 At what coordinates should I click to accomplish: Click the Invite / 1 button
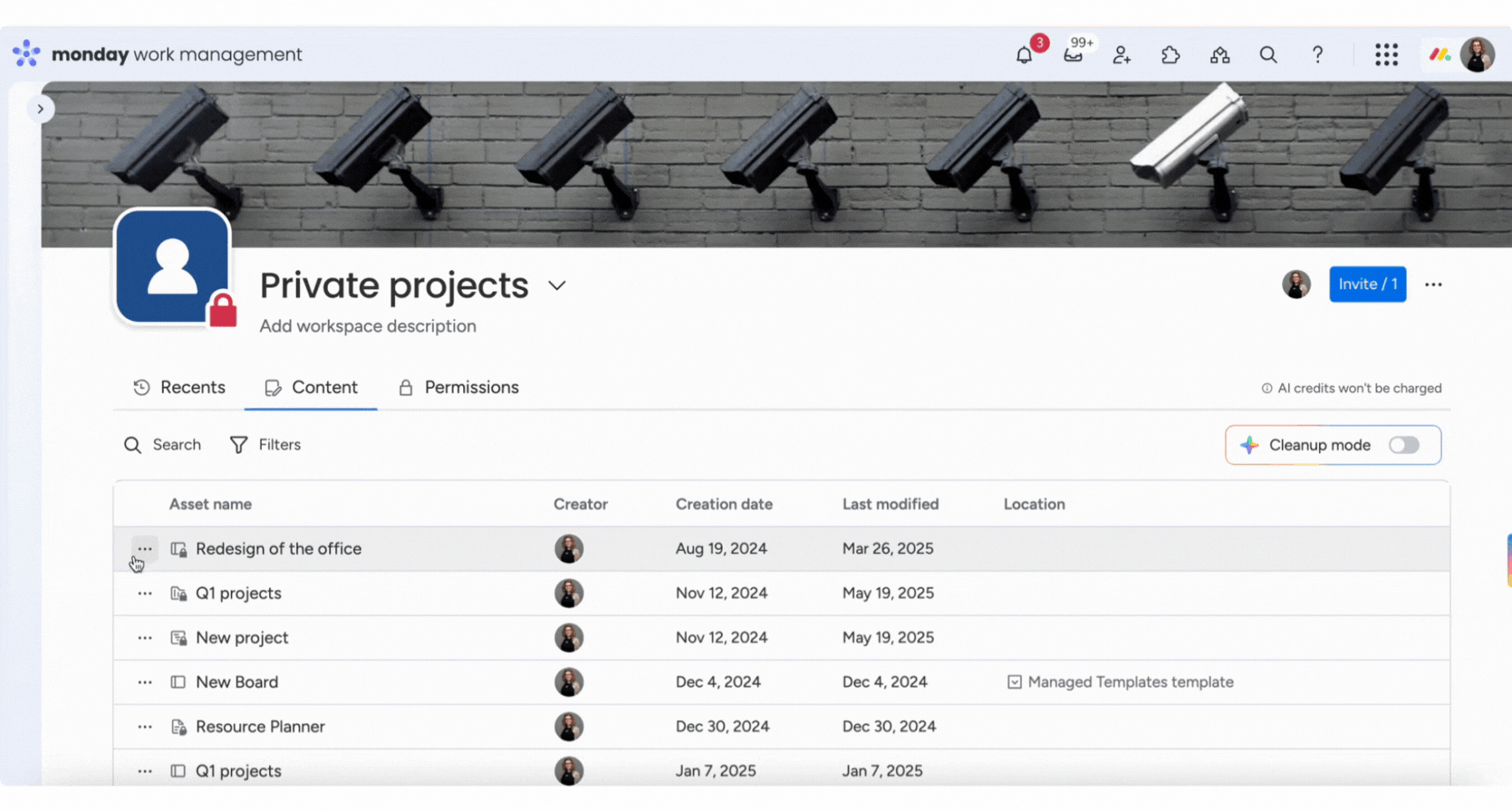(1367, 284)
